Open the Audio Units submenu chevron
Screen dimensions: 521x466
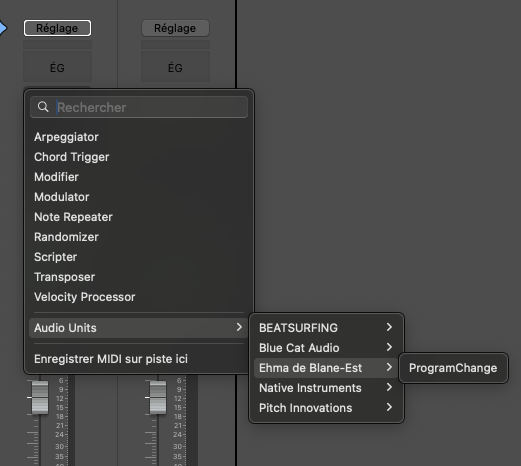pyautogui.click(x=239, y=327)
